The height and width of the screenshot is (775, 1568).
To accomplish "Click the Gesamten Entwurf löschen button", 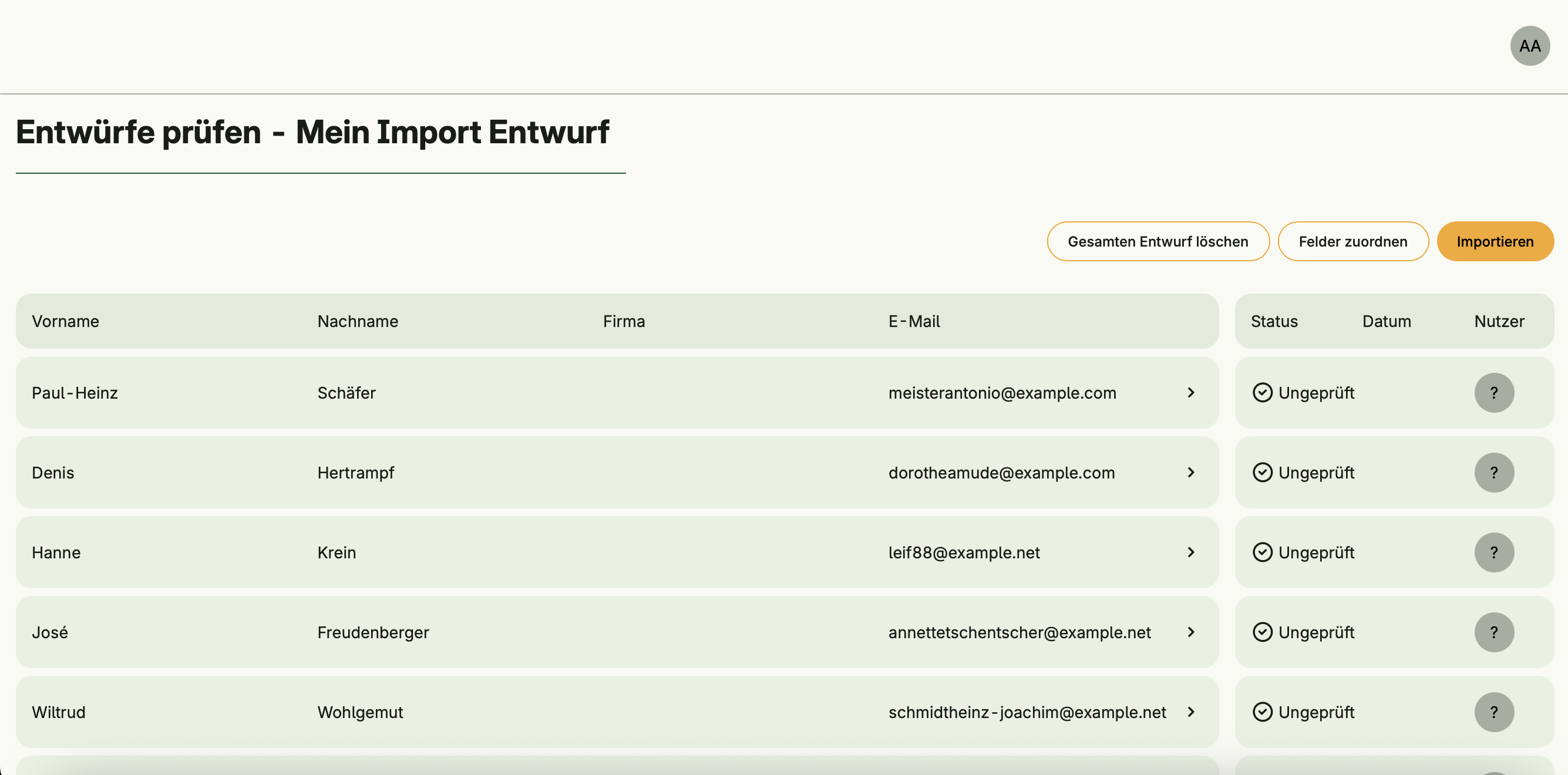I will [x=1158, y=241].
